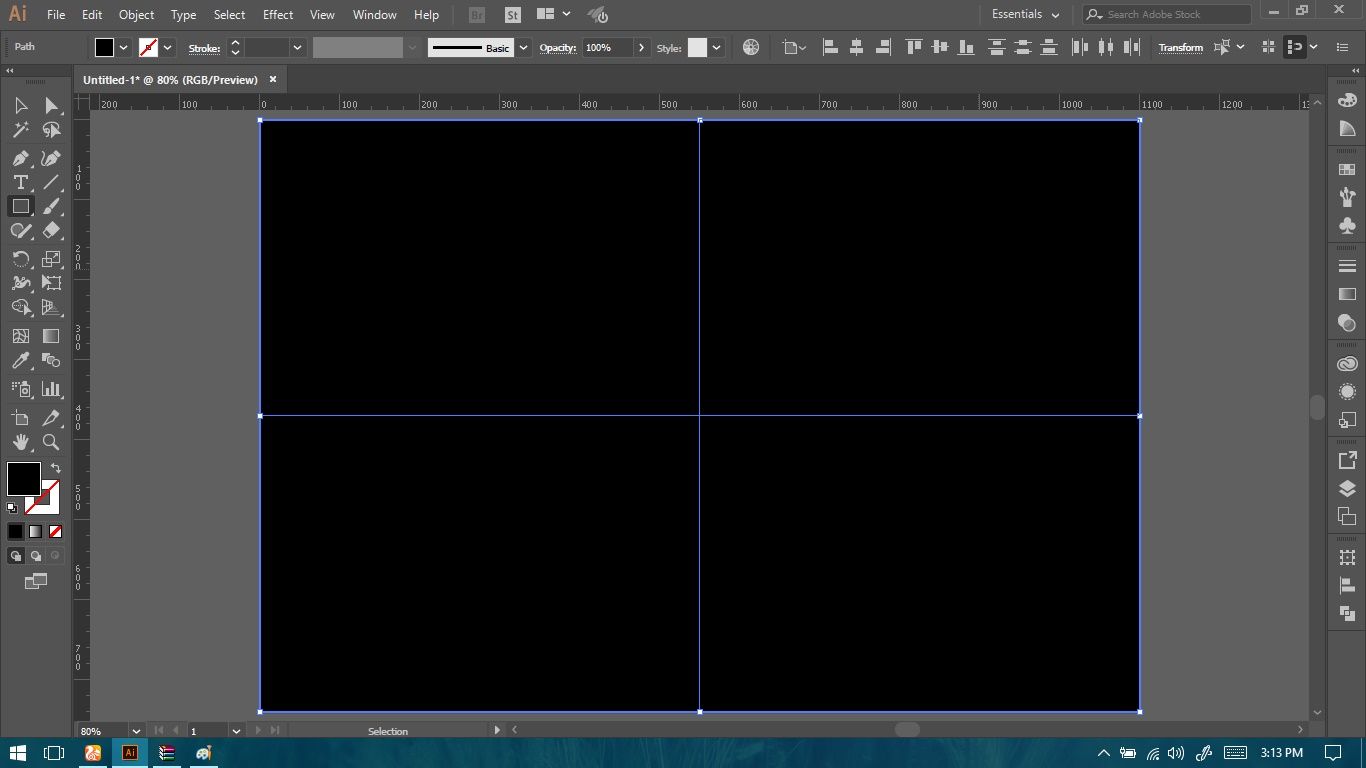
Task: Click the Stroke label link
Action: [204, 47]
